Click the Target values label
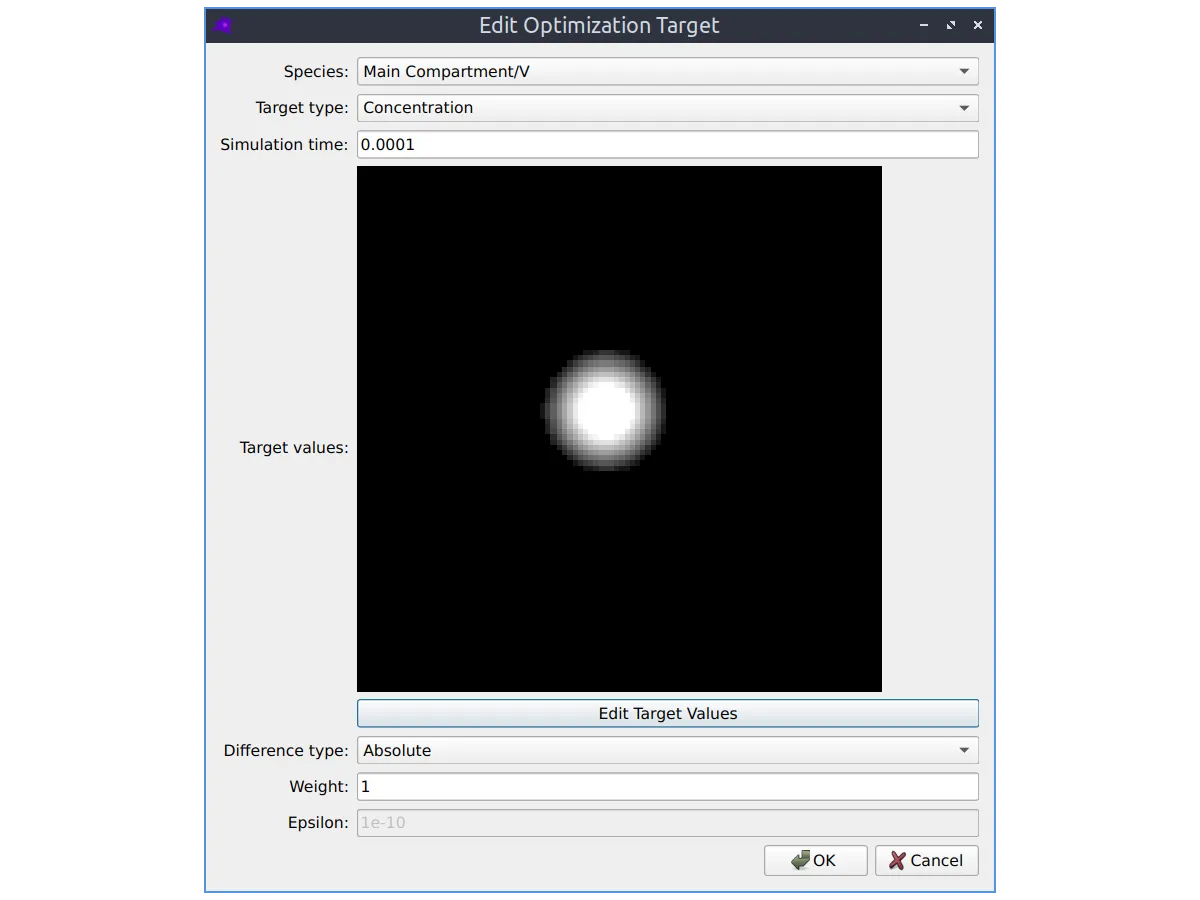Image resolution: width=1200 pixels, height=900 pixels. tap(294, 447)
